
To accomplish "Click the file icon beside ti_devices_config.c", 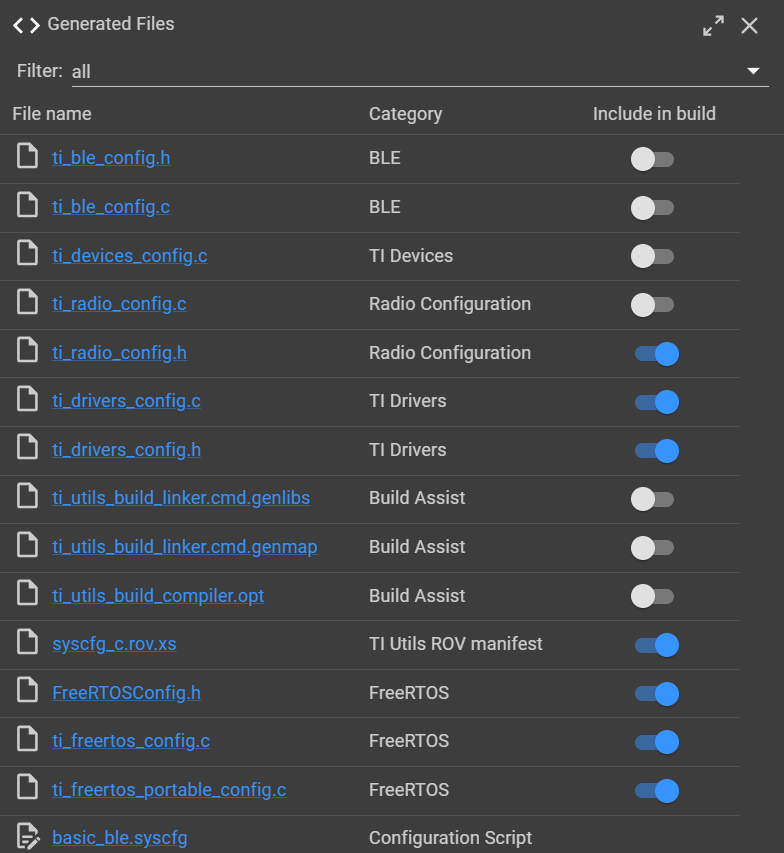I will point(27,255).
